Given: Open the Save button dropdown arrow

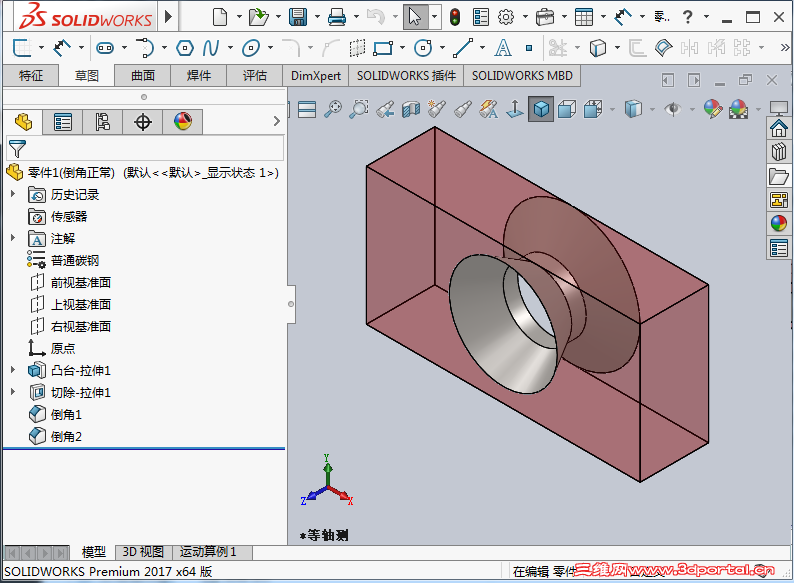Looking at the screenshot, I should 317,17.
